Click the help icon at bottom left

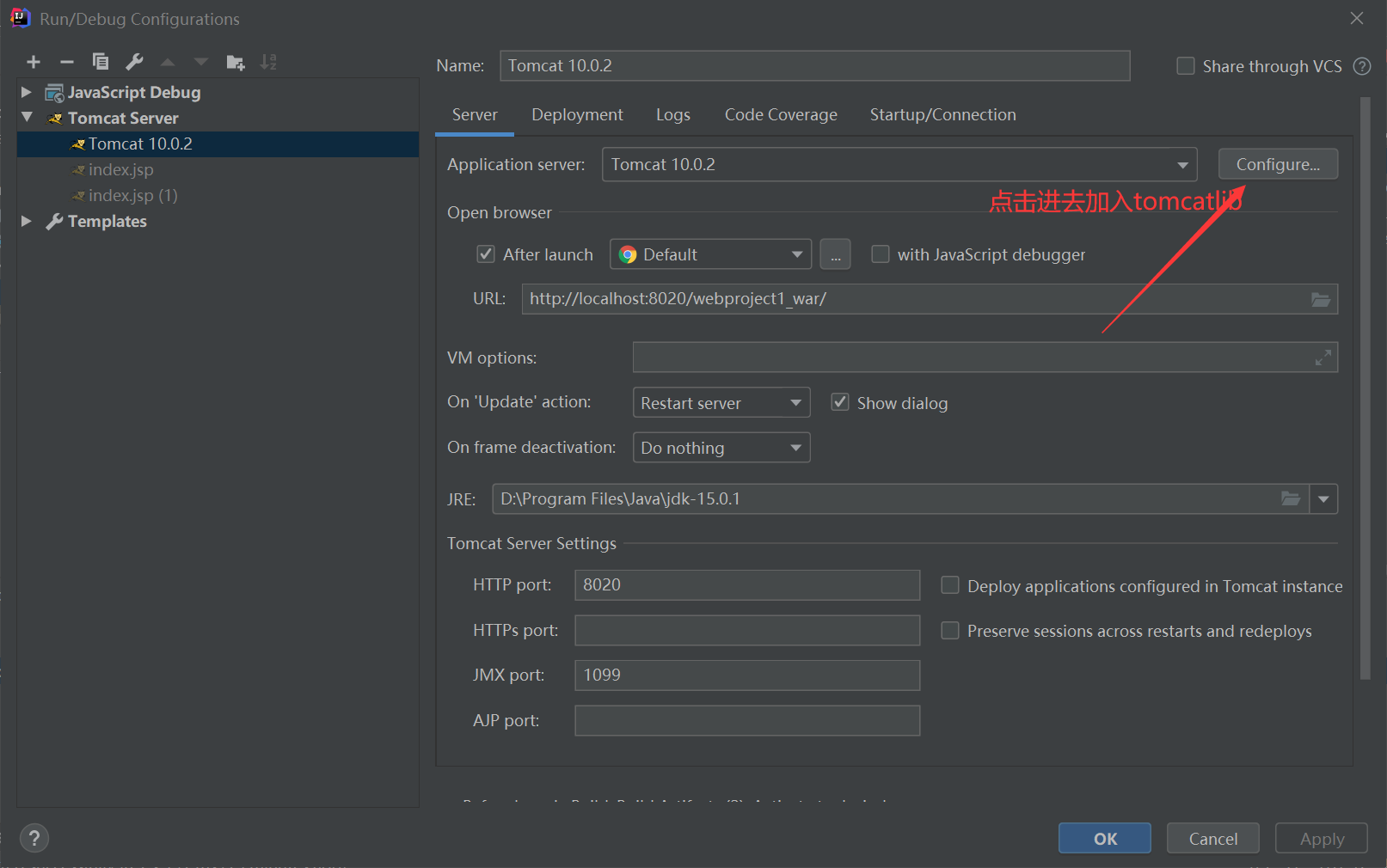coord(34,837)
